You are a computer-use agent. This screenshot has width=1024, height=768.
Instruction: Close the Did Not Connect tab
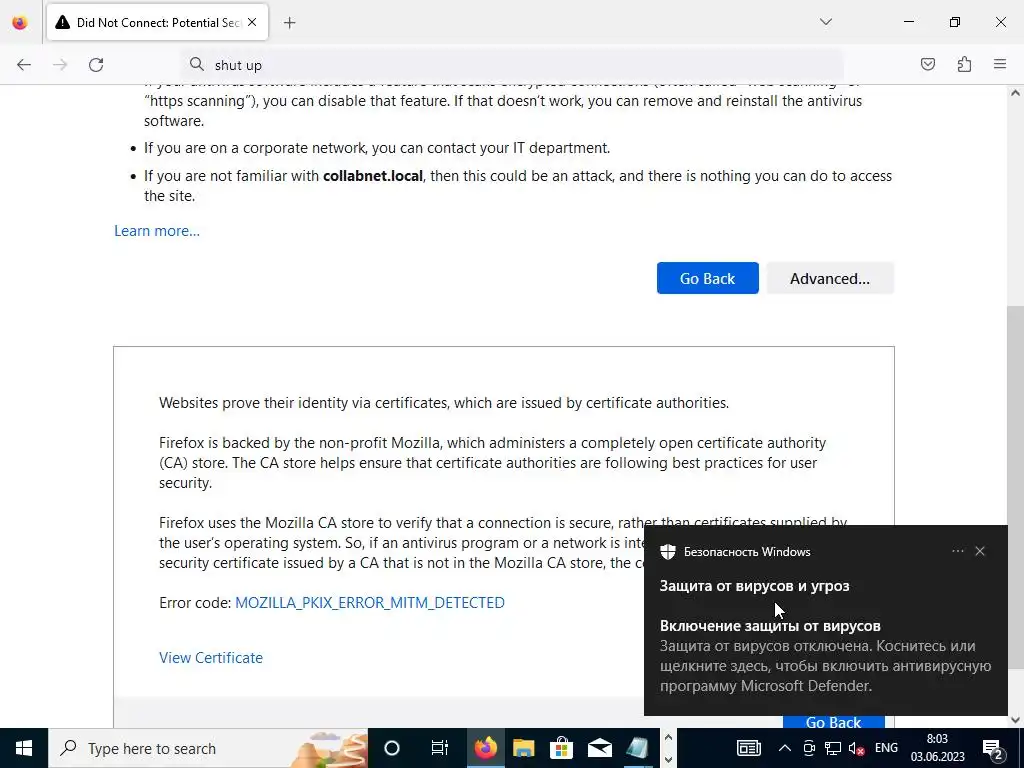[x=252, y=22]
